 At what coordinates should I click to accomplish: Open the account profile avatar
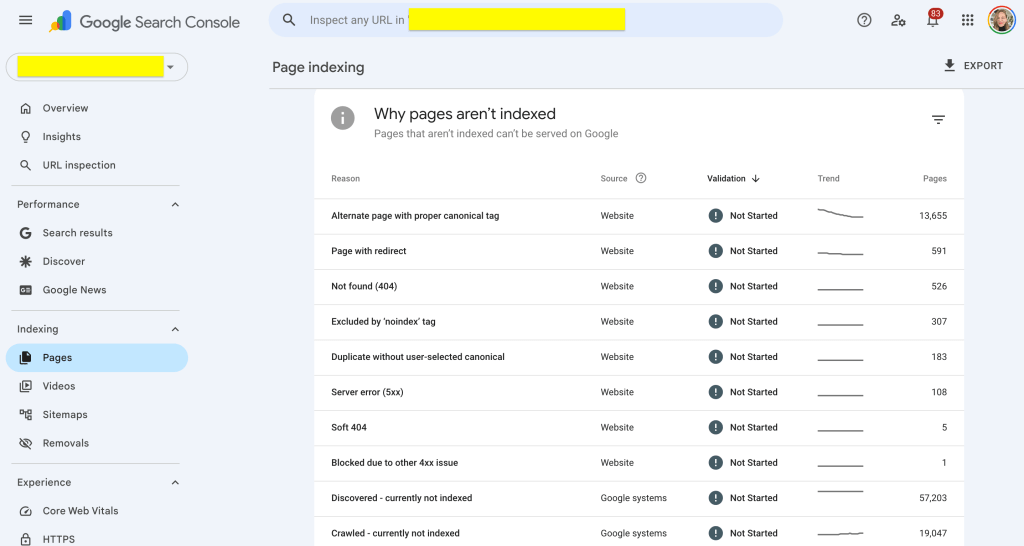point(1001,20)
